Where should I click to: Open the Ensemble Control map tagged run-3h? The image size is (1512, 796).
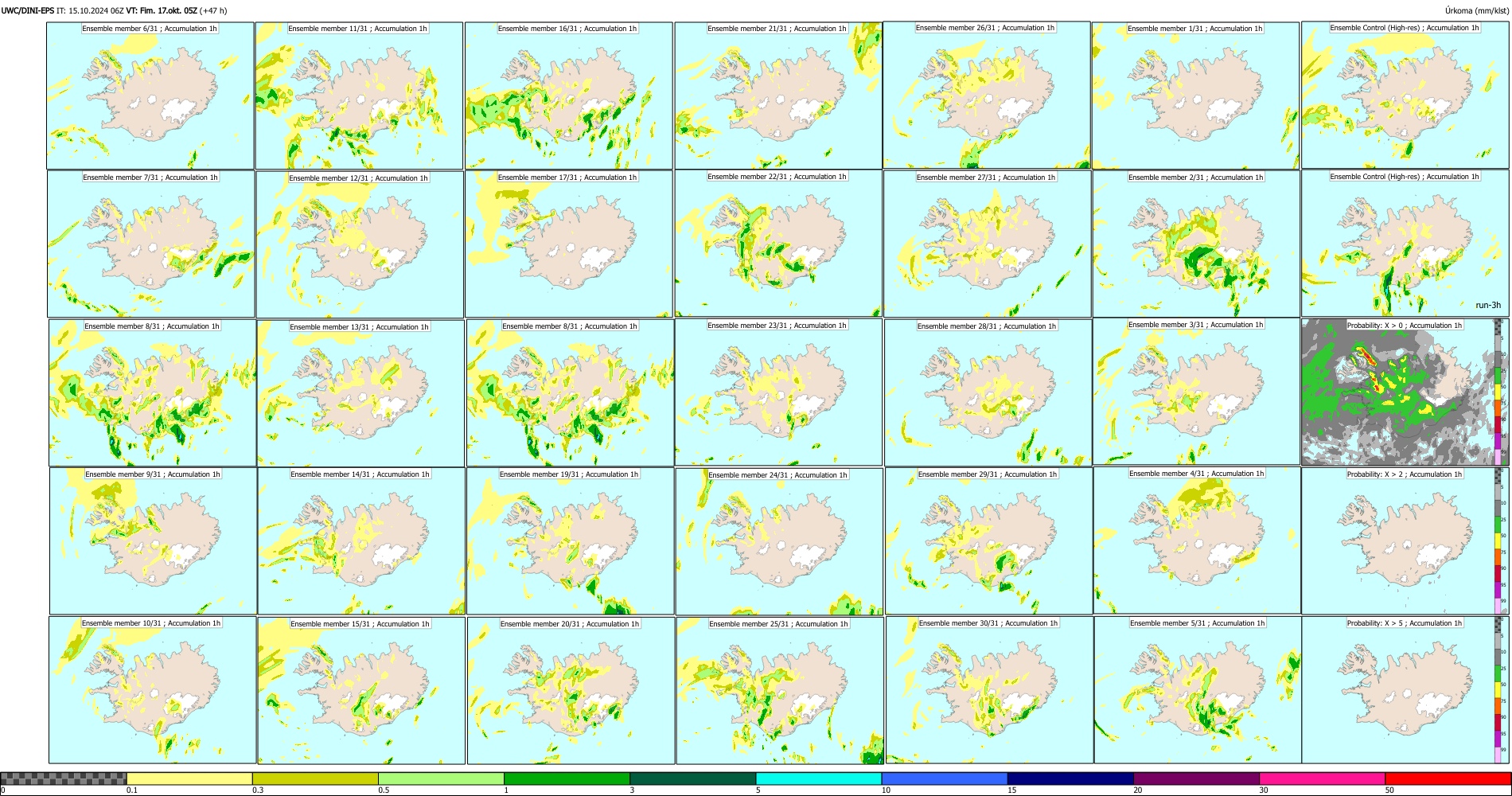tap(1405, 244)
